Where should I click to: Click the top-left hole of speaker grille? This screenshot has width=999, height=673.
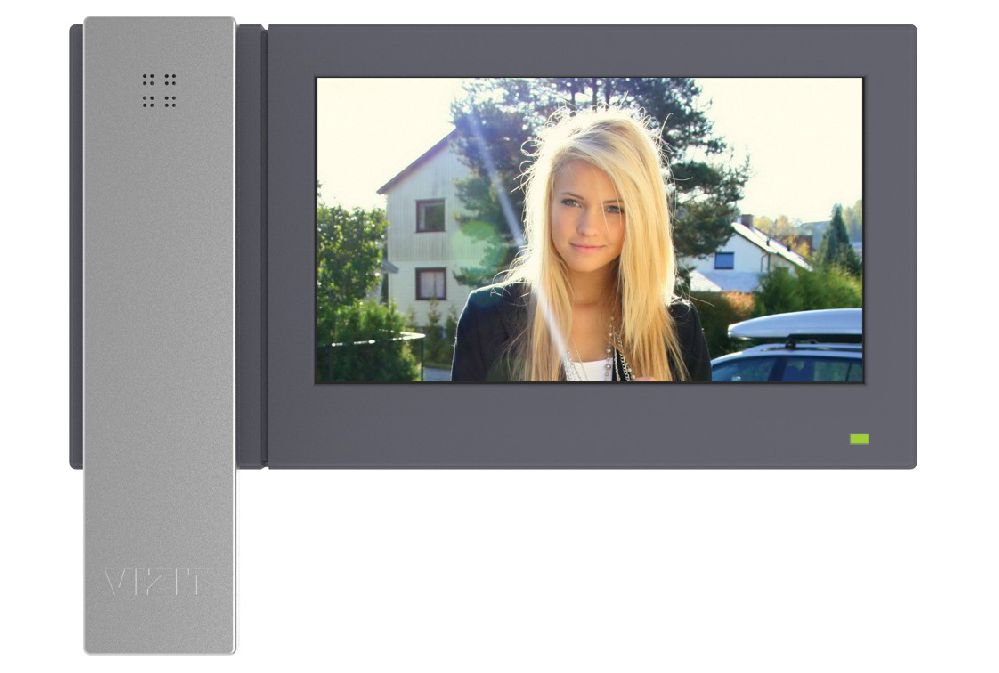pyautogui.click(x=146, y=77)
